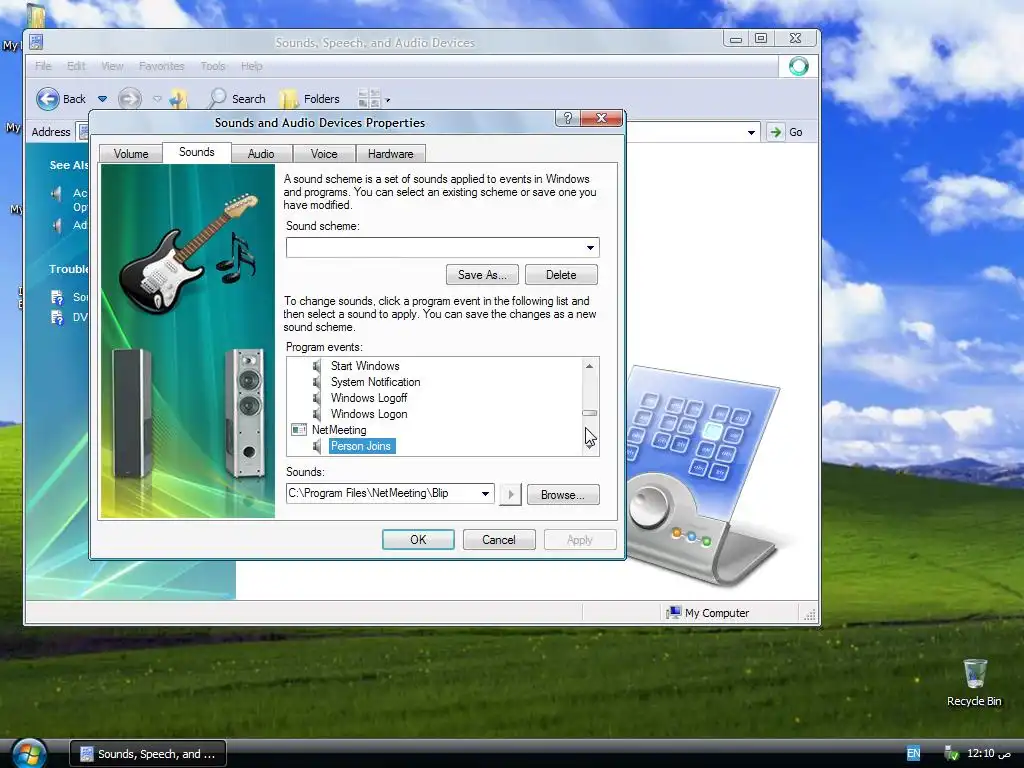Click the EN language indicator

point(913,754)
